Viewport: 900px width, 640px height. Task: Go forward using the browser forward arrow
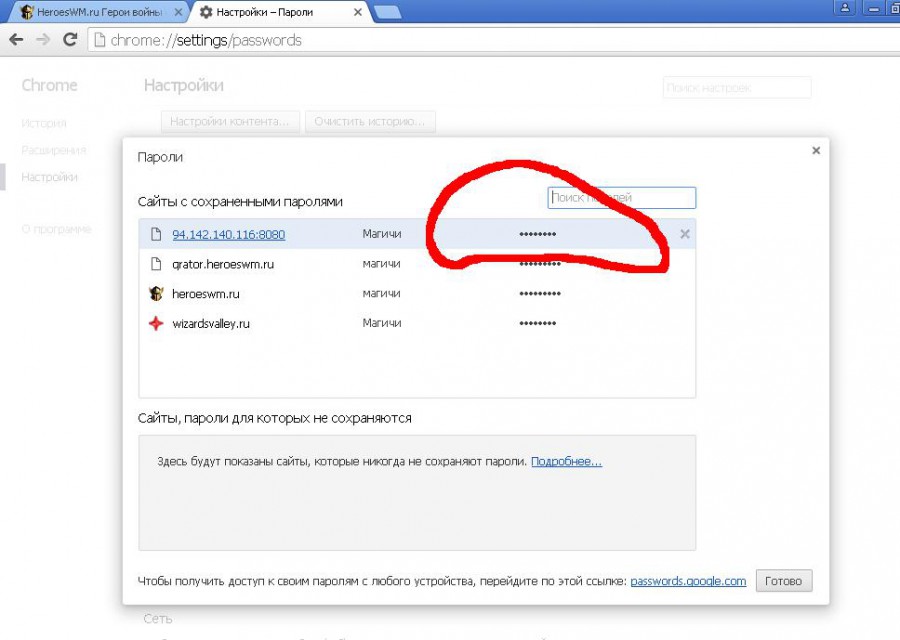point(43,40)
